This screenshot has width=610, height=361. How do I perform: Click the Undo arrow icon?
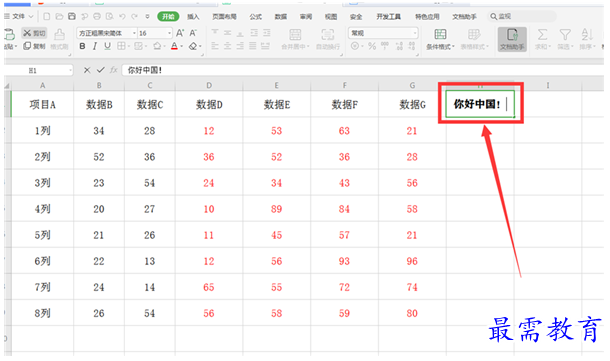(122, 16)
